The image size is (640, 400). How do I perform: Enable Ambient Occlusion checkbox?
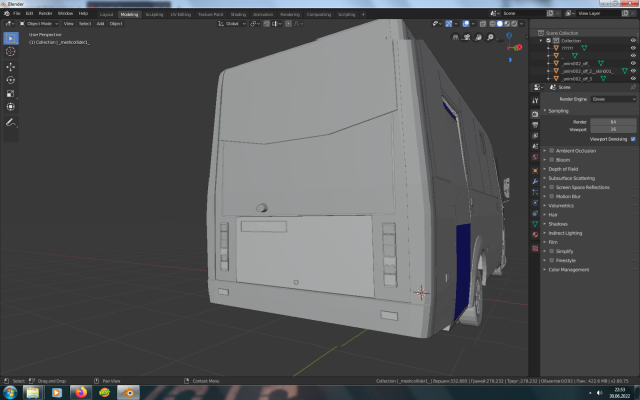click(551, 151)
